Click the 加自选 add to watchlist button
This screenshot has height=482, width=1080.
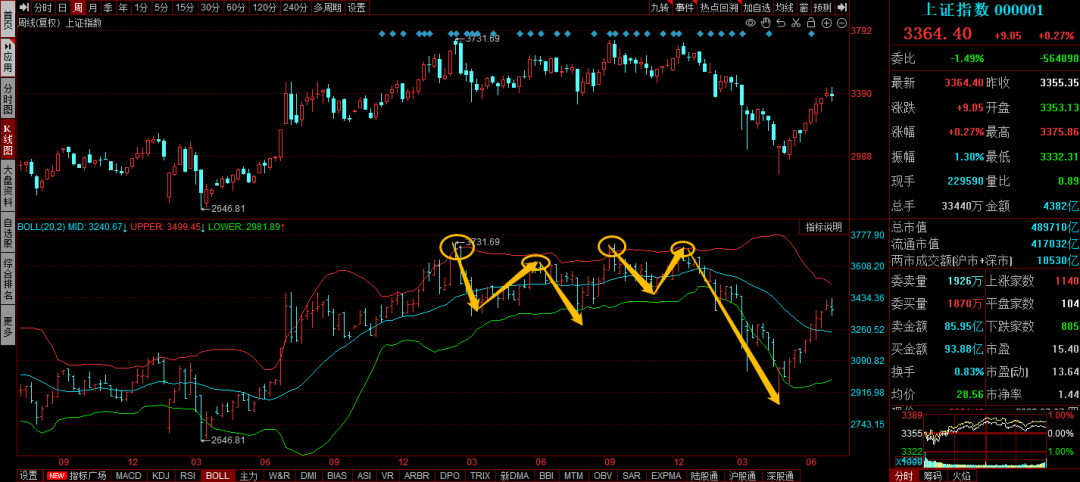[x=756, y=7]
